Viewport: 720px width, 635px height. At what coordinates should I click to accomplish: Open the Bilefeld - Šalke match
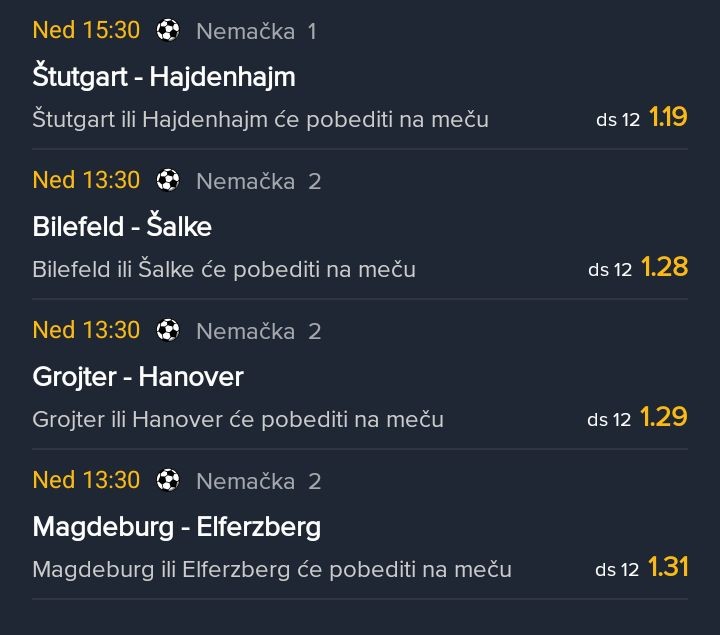point(122,226)
